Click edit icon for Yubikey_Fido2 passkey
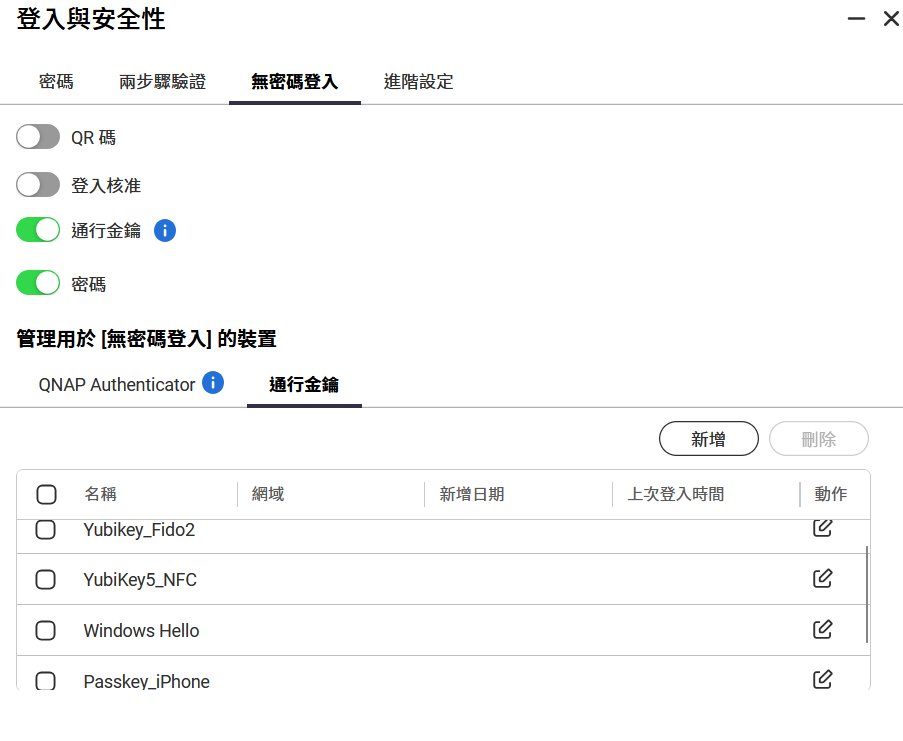This screenshot has height=741, width=903. tap(822, 528)
